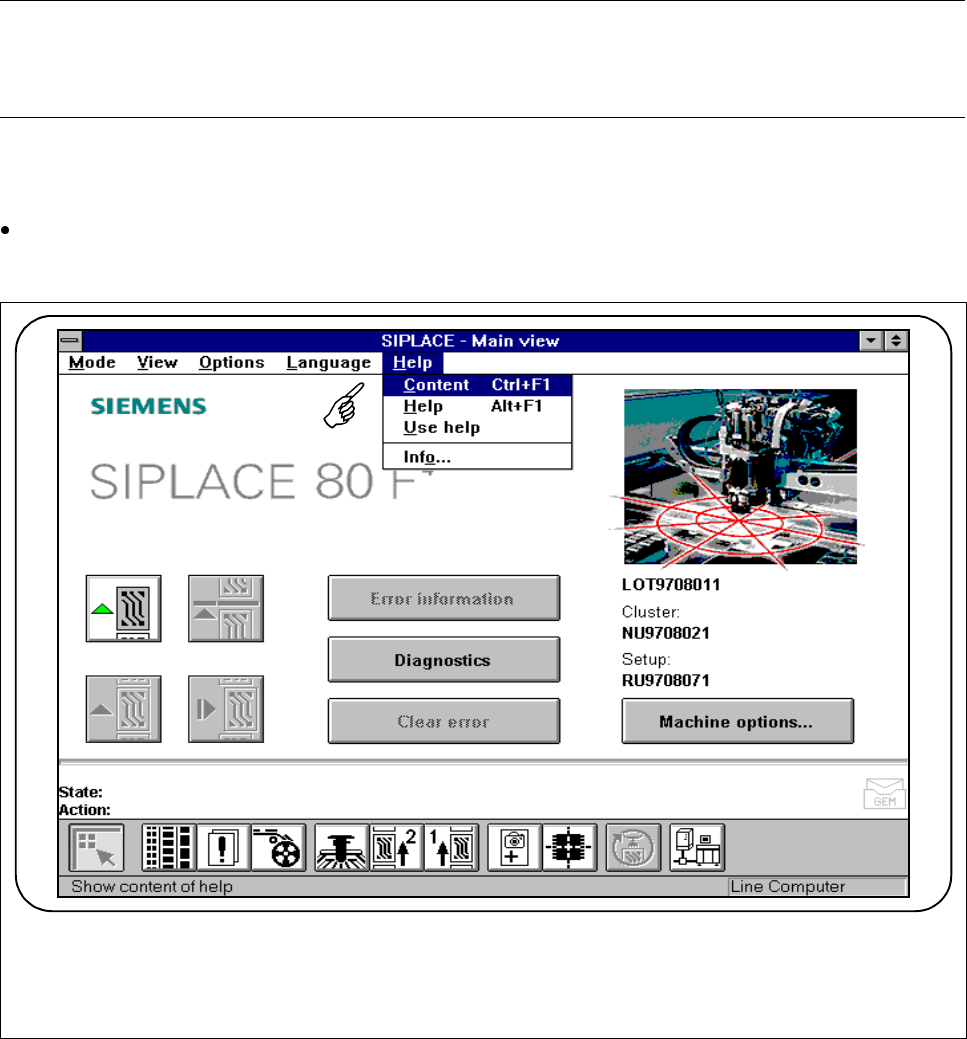The width and height of the screenshot is (967, 1039).
Task: Click the component crosshair chip icon
Action: pos(569,848)
